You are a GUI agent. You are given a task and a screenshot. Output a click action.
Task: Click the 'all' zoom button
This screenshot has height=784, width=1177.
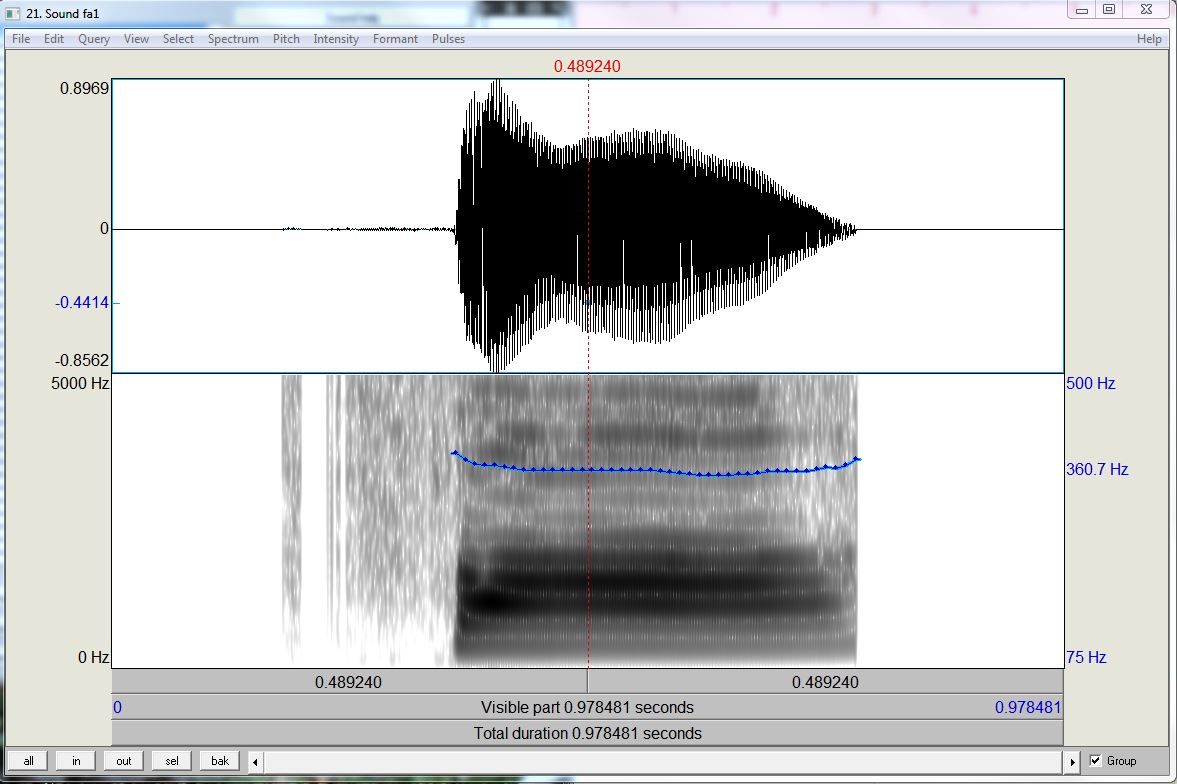tap(29, 761)
